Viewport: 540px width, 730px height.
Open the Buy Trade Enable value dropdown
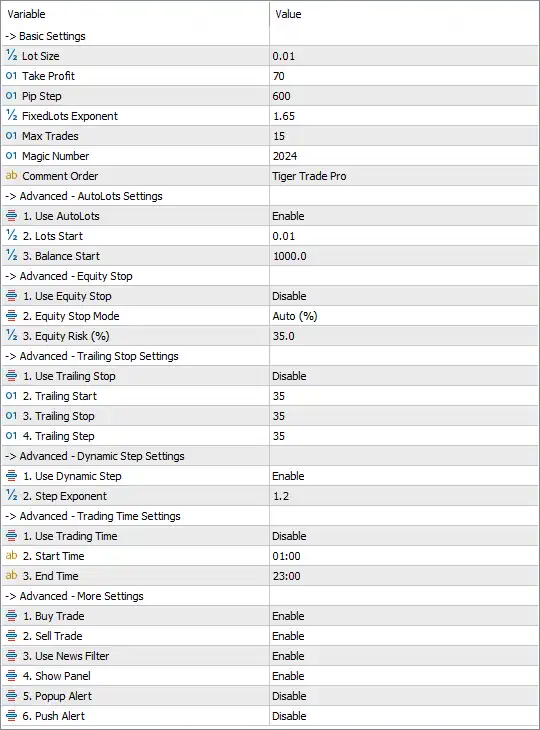tap(404, 616)
